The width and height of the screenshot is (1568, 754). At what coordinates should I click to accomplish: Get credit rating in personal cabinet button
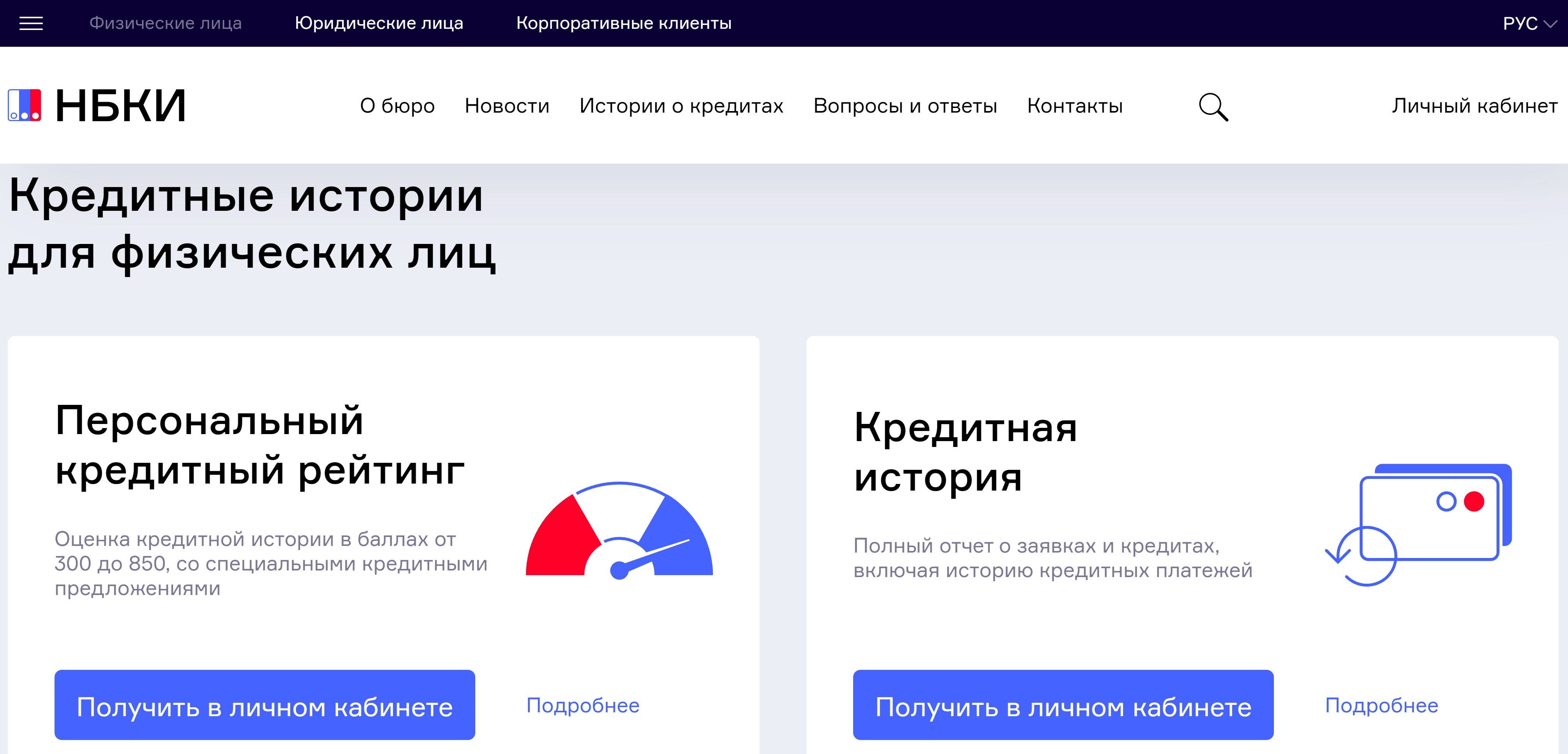click(265, 705)
